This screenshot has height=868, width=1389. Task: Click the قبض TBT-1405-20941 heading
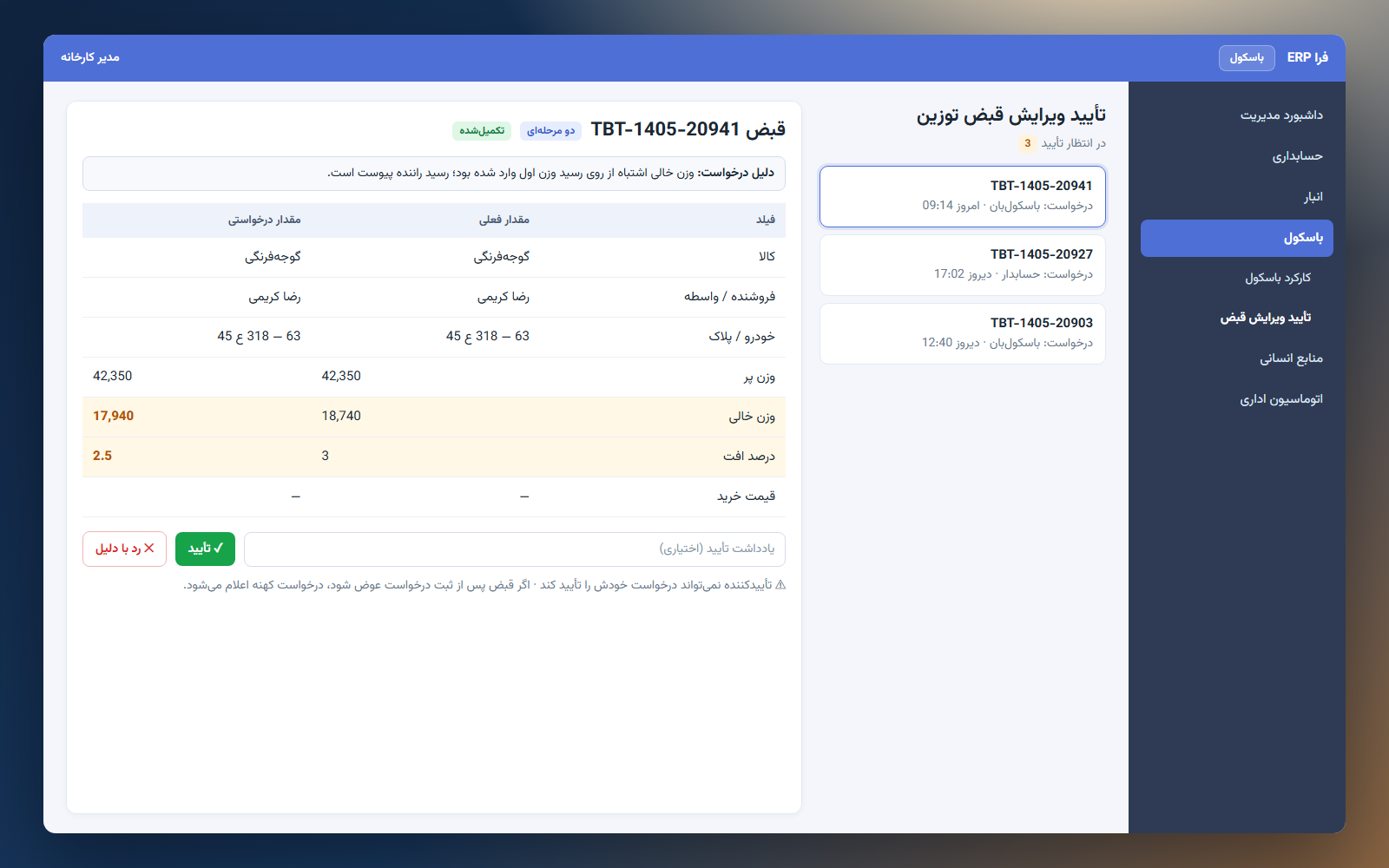click(688, 129)
